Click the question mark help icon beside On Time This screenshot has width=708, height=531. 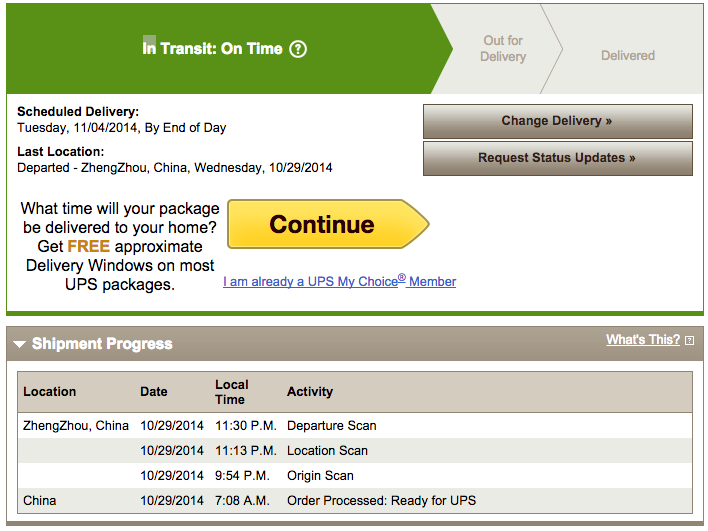pyautogui.click(x=298, y=49)
